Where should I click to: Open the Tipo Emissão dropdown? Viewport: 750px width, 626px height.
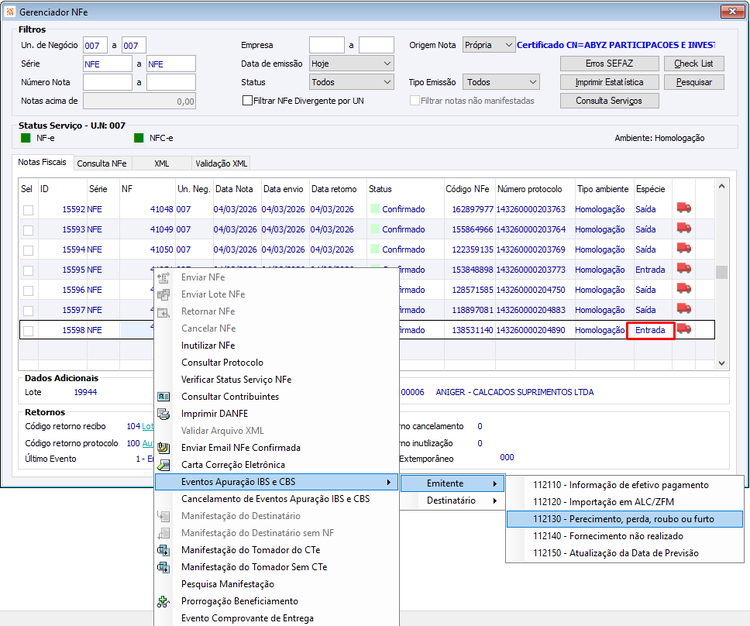pyautogui.click(x=501, y=82)
